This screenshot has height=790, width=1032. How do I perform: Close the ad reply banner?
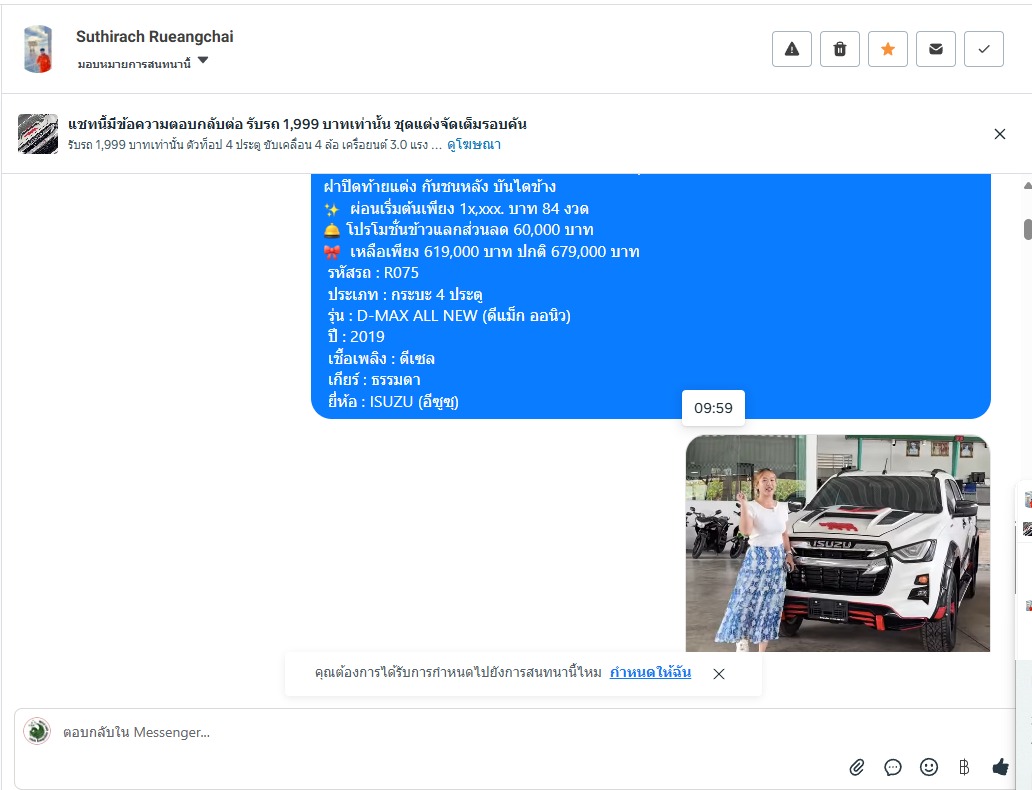pyautogui.click(x=1000, y=134)
